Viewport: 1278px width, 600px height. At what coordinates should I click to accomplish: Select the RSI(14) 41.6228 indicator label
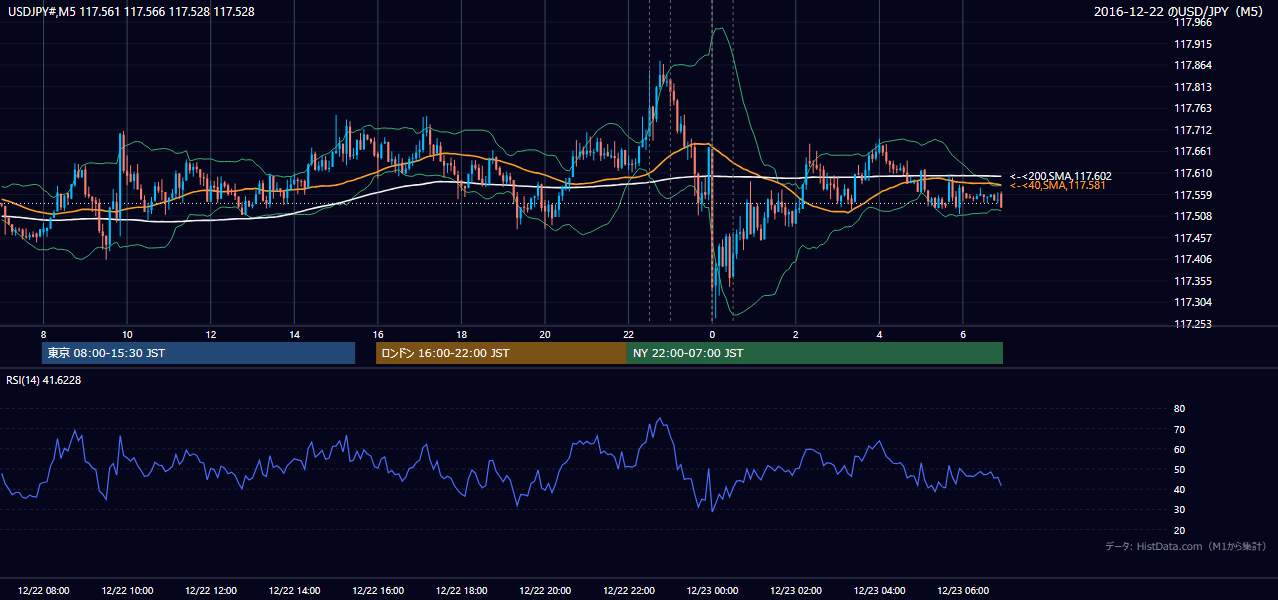pyautogui.click(x=44, y=380)
